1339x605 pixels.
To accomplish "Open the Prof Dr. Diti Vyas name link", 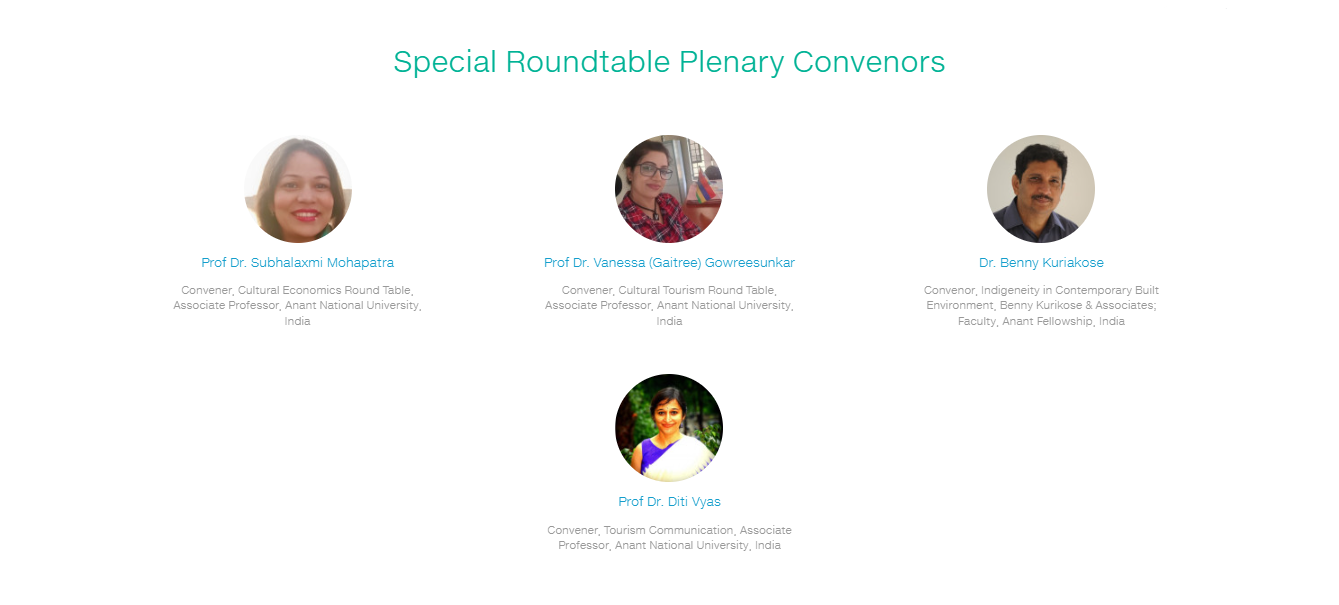I will [x=669, y=502].
